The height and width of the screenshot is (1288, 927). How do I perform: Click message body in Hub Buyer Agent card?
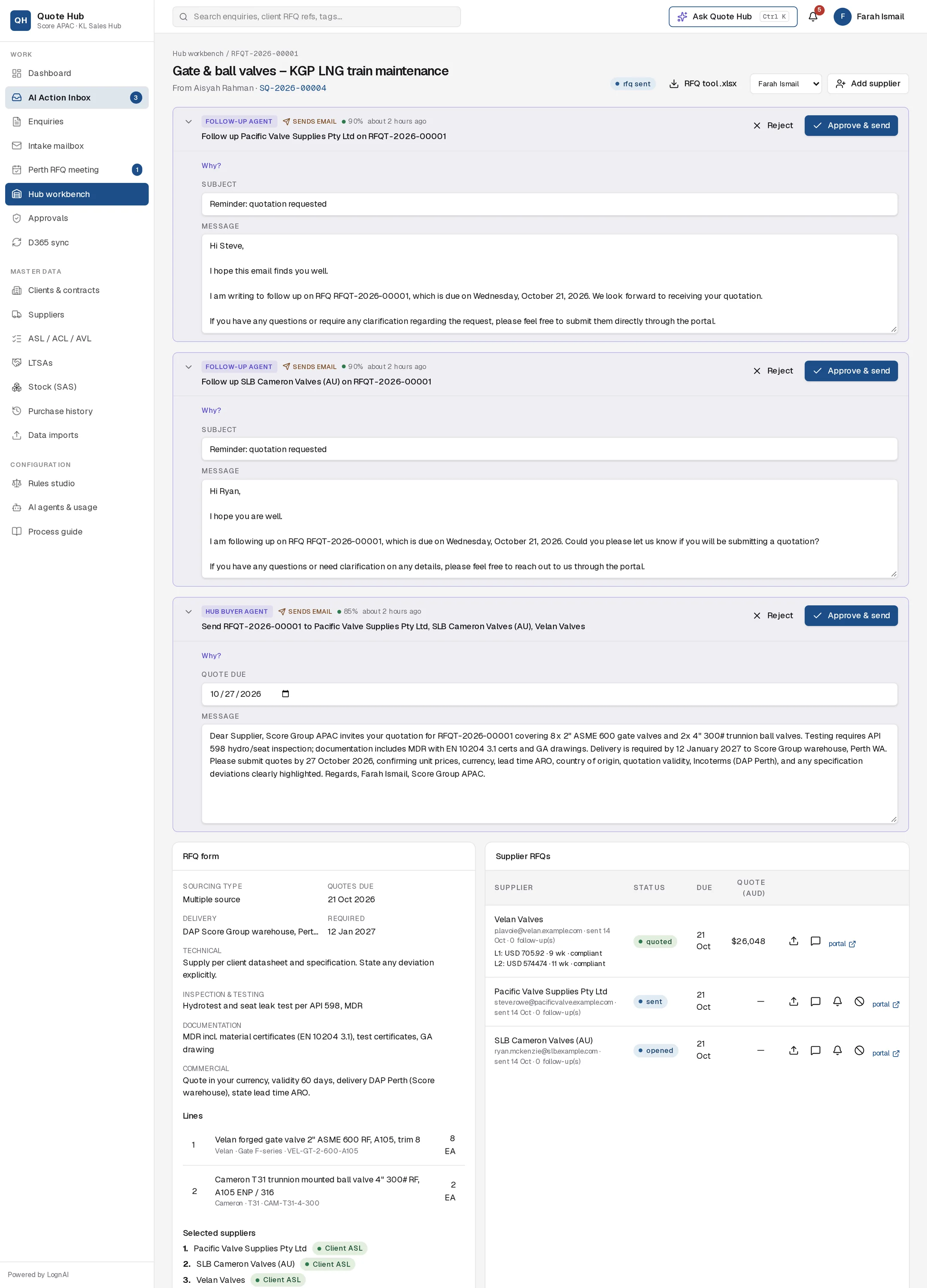pyautogui.click(x=549, y=774)
